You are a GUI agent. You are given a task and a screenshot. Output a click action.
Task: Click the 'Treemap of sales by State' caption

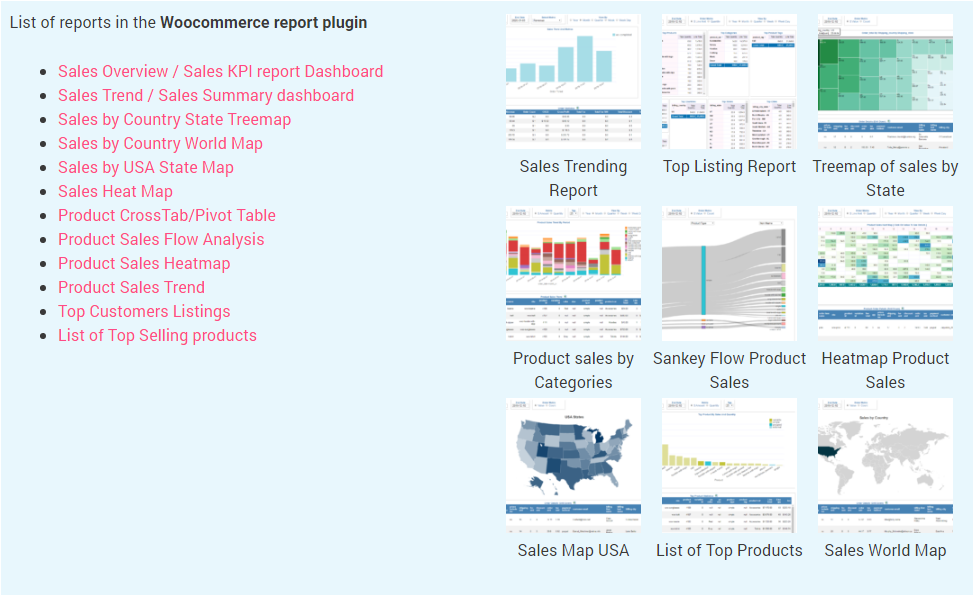(x=885, y=178)
